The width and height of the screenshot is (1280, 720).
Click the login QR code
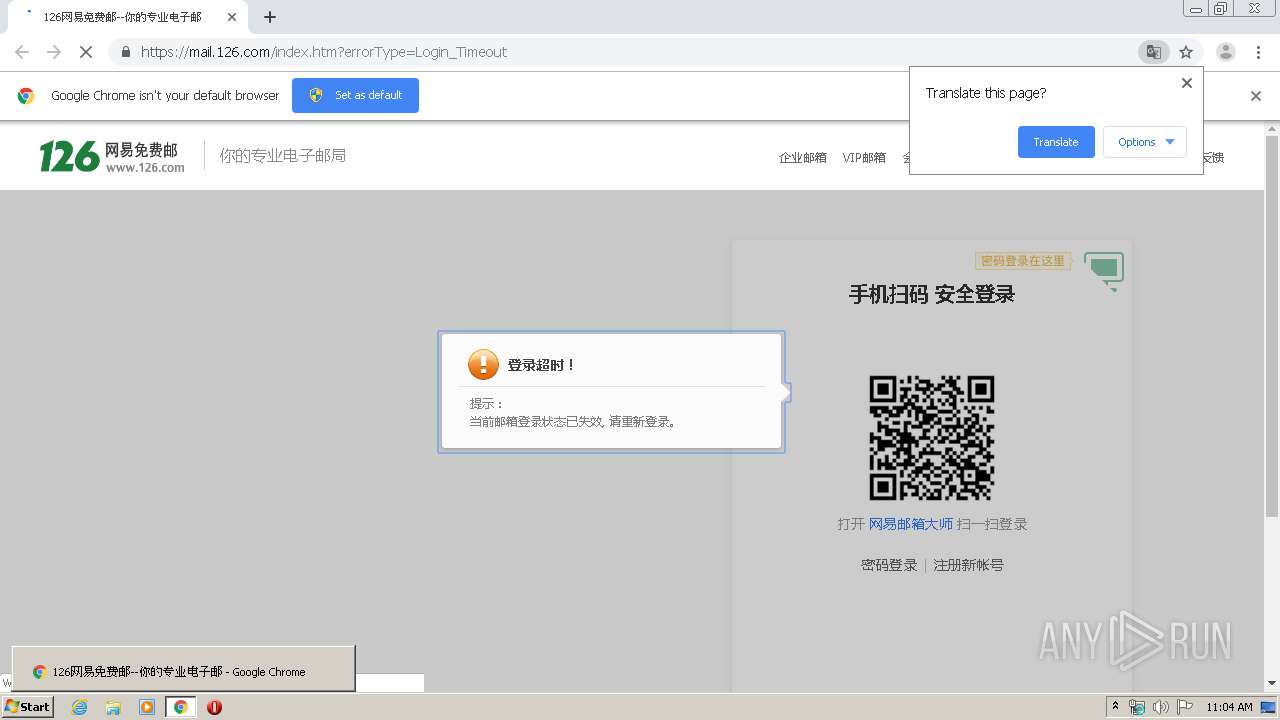tap(932, 437)
